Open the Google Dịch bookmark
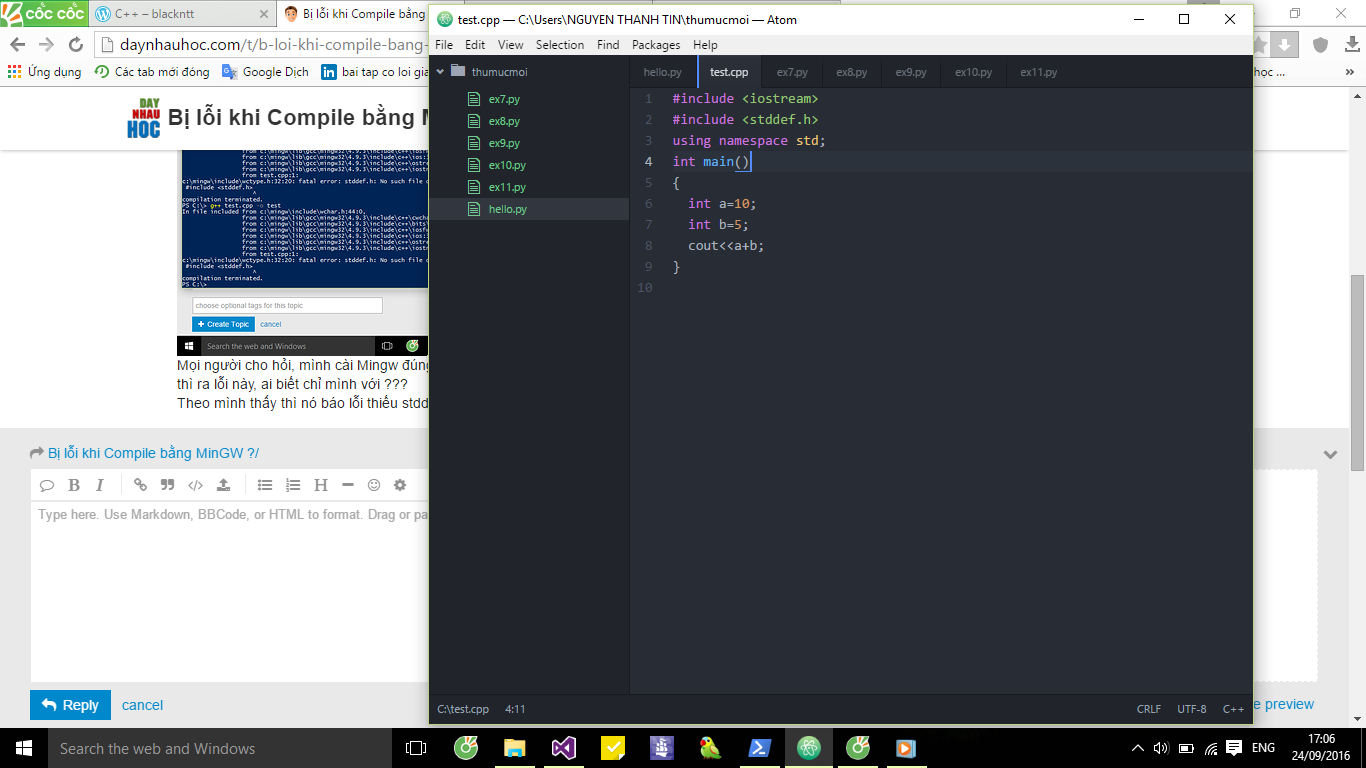The height and width of the screenshot is (768, 1366). pyautogui.click(x=265, y=72)
